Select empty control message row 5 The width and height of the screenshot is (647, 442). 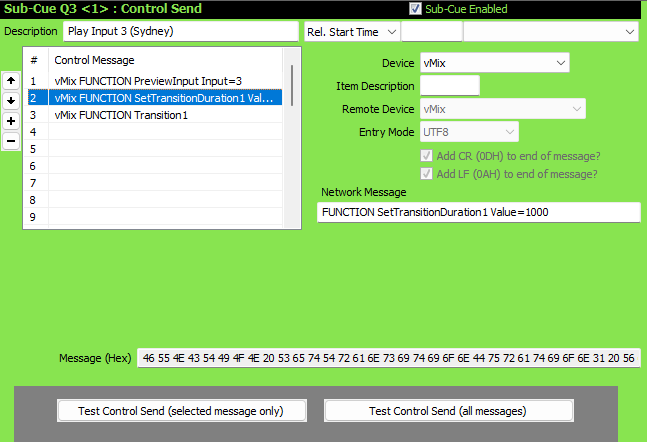tap(155, 149)
